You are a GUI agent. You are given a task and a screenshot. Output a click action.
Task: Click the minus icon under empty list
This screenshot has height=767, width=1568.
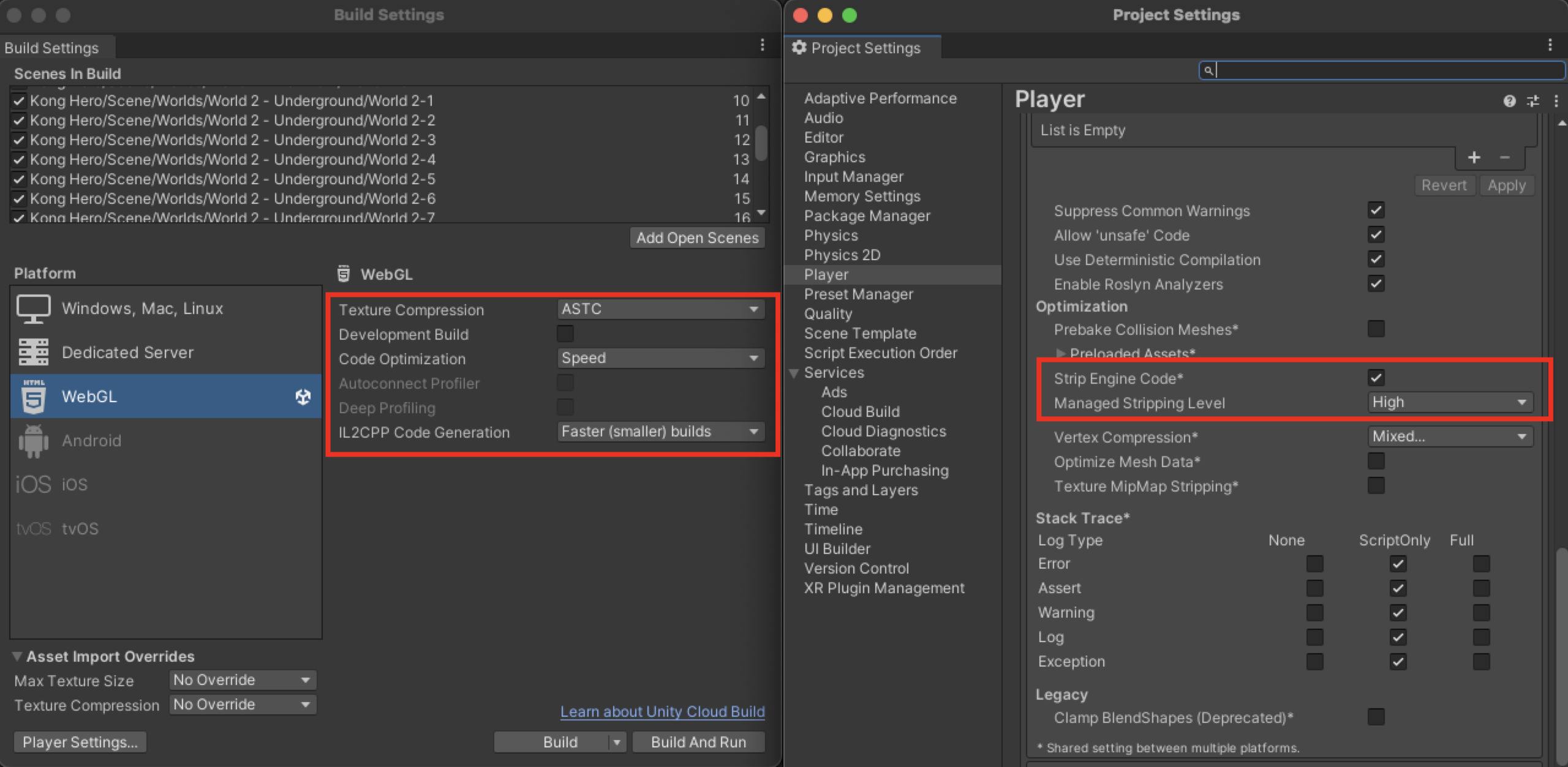(1504, 158)
